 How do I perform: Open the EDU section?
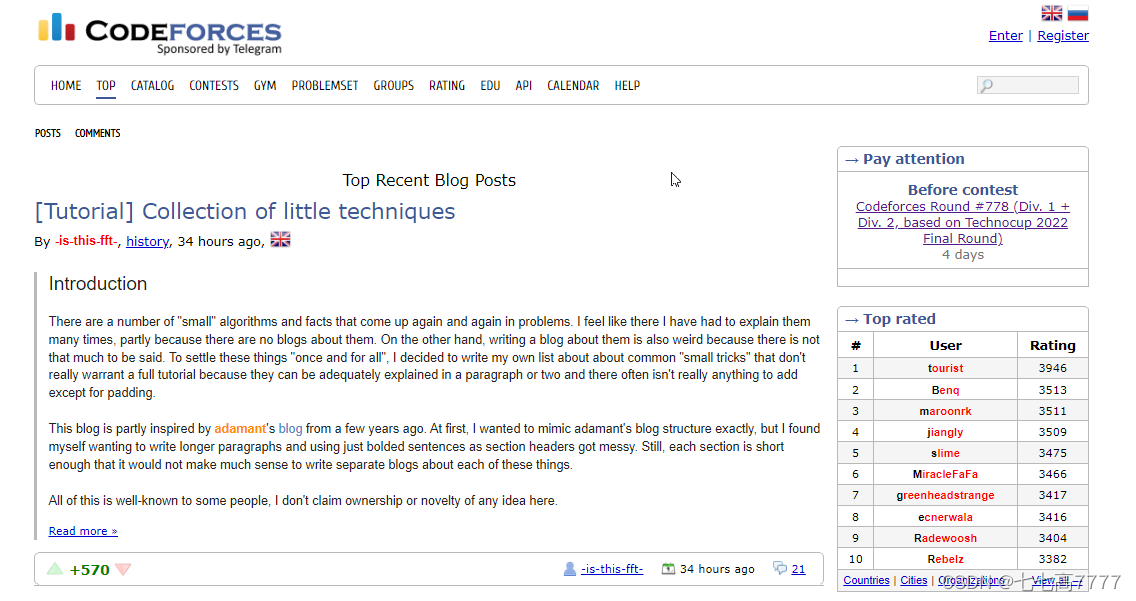click(x=490, y=85)
